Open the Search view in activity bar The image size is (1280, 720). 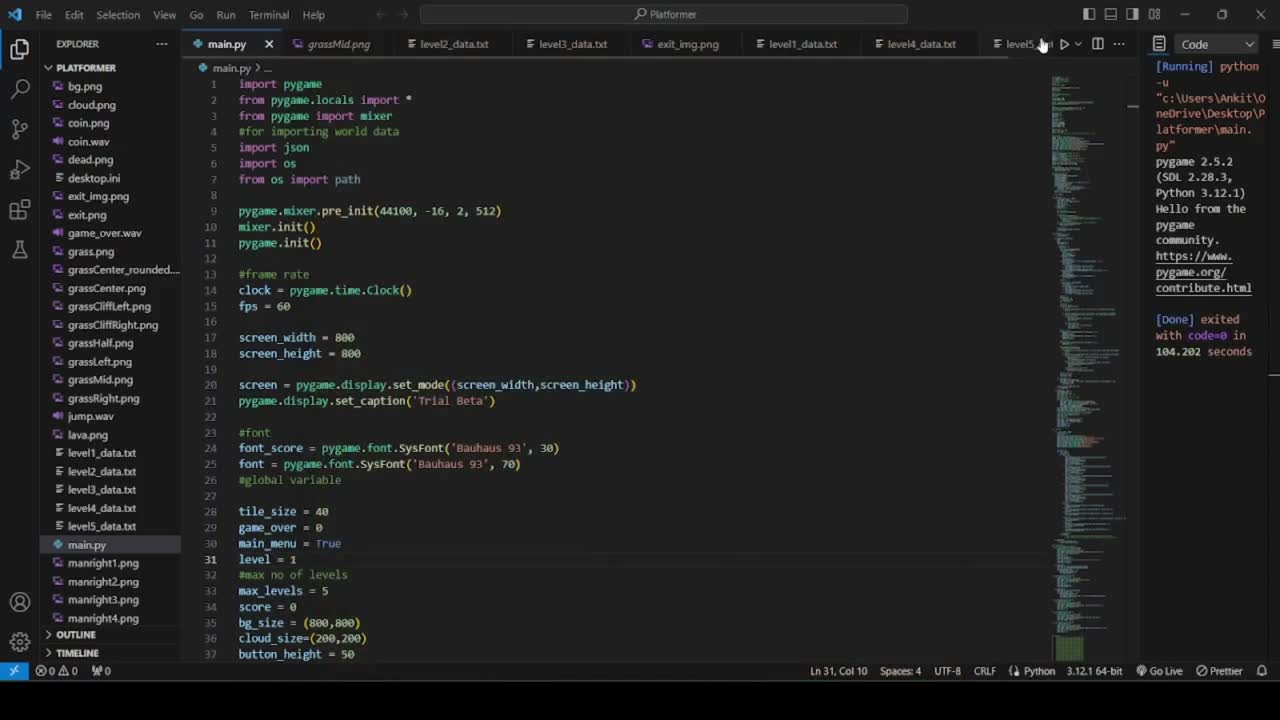click(x=20, y=89)
